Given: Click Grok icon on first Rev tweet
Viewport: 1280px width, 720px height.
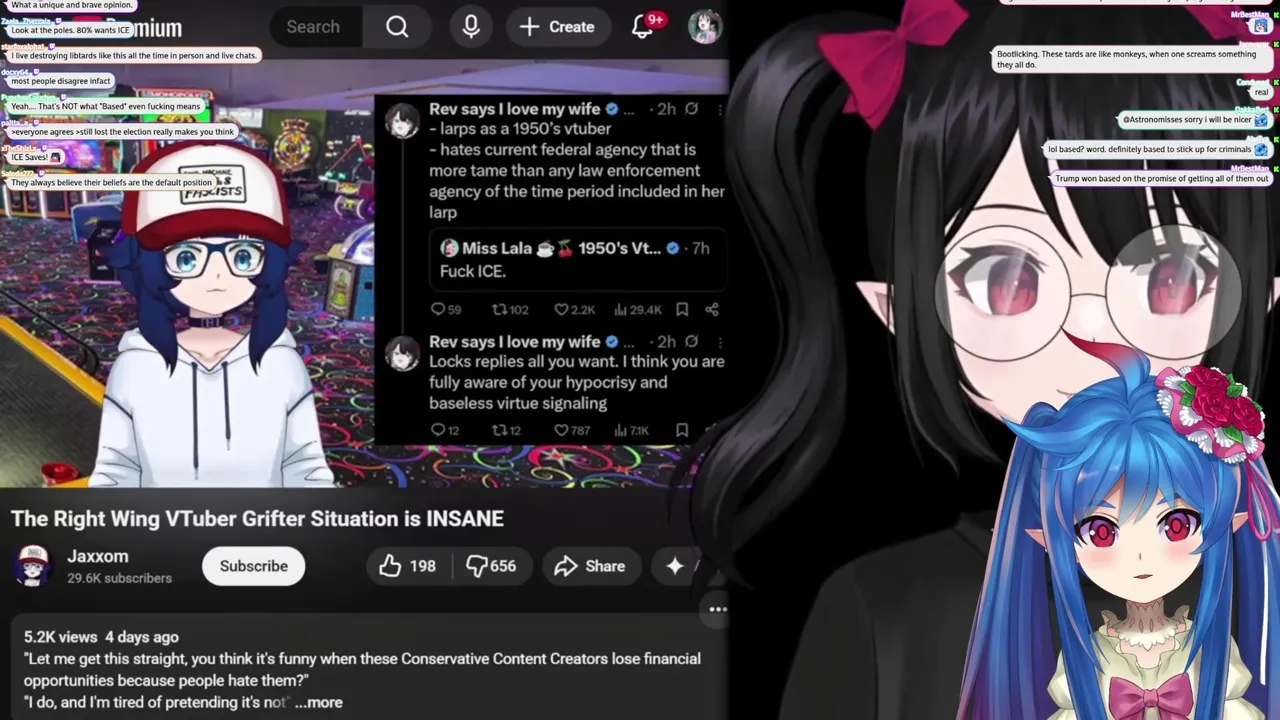Looking at the screenshot, I should (691, 109).
